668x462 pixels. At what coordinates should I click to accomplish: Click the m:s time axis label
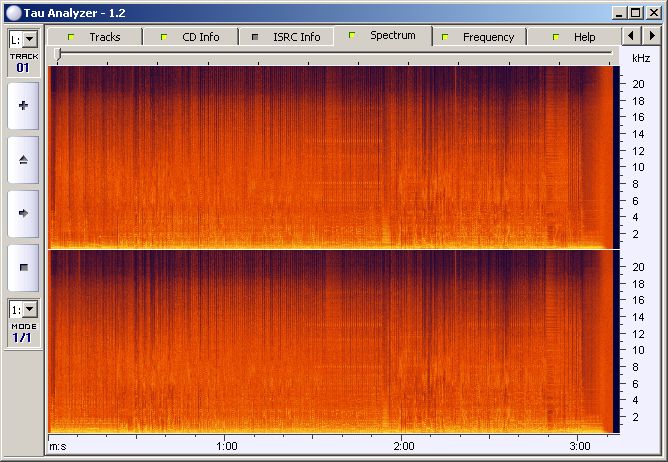click(58, 447)
